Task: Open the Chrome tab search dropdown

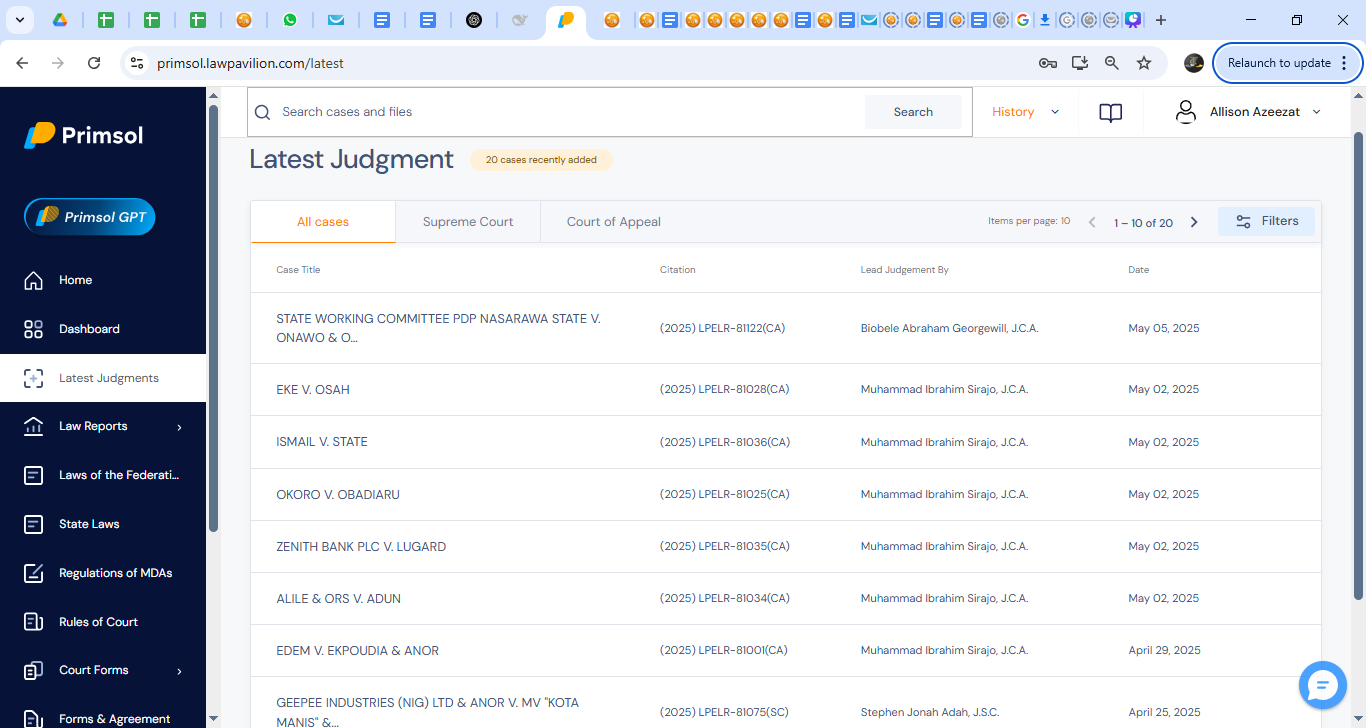Action: point(20,20)
